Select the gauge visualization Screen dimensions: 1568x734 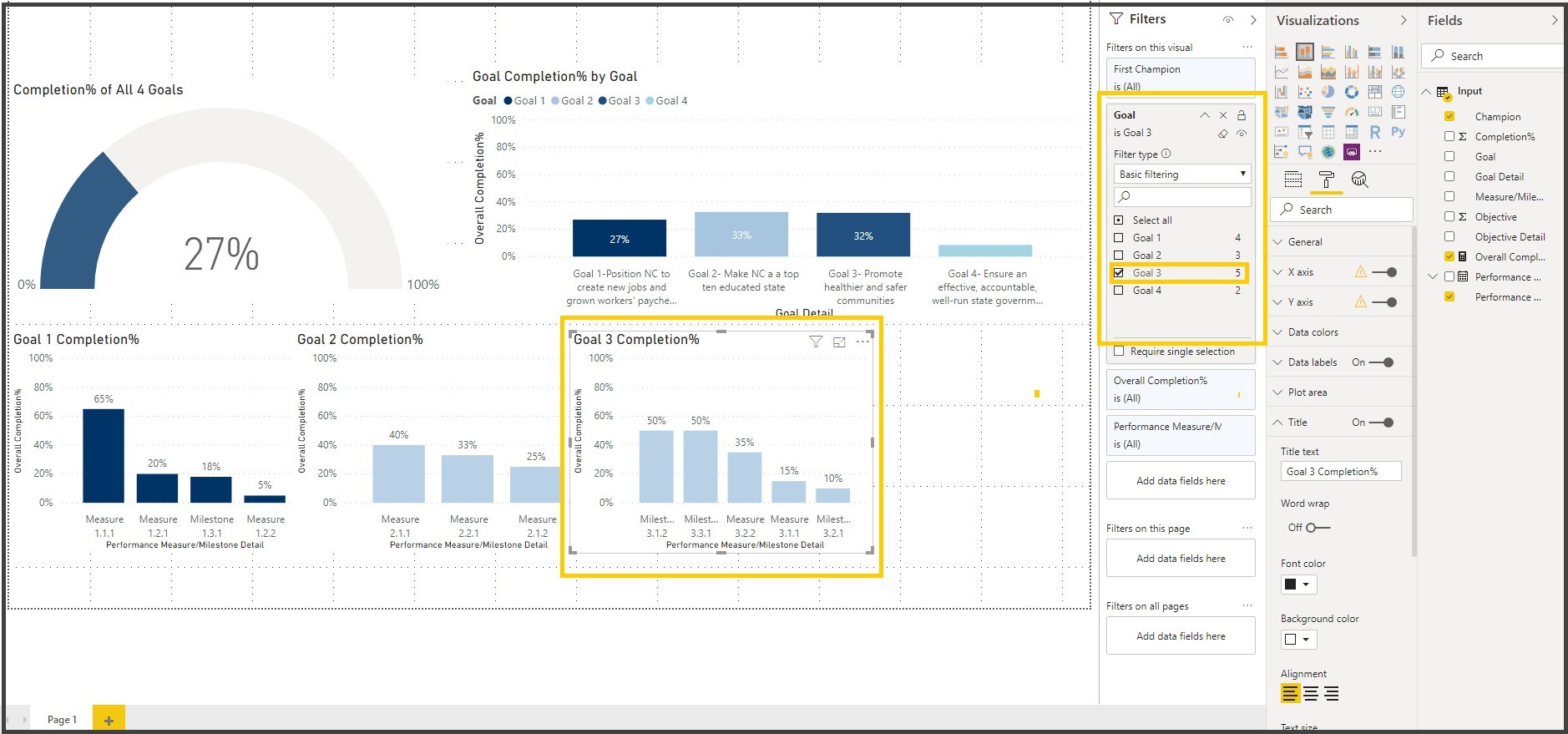pyautogui.click(x=1352, y=112)
